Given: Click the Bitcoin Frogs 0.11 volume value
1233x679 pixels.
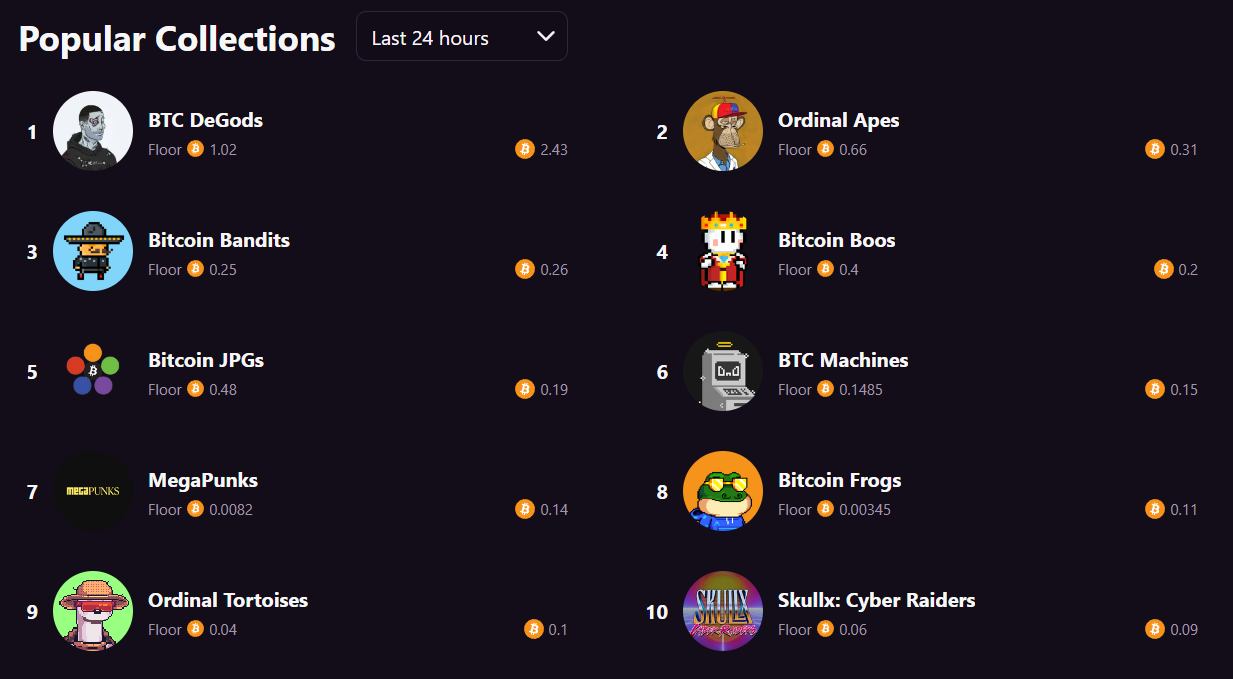Looking at the screenshot, I should click(1184, 509).
